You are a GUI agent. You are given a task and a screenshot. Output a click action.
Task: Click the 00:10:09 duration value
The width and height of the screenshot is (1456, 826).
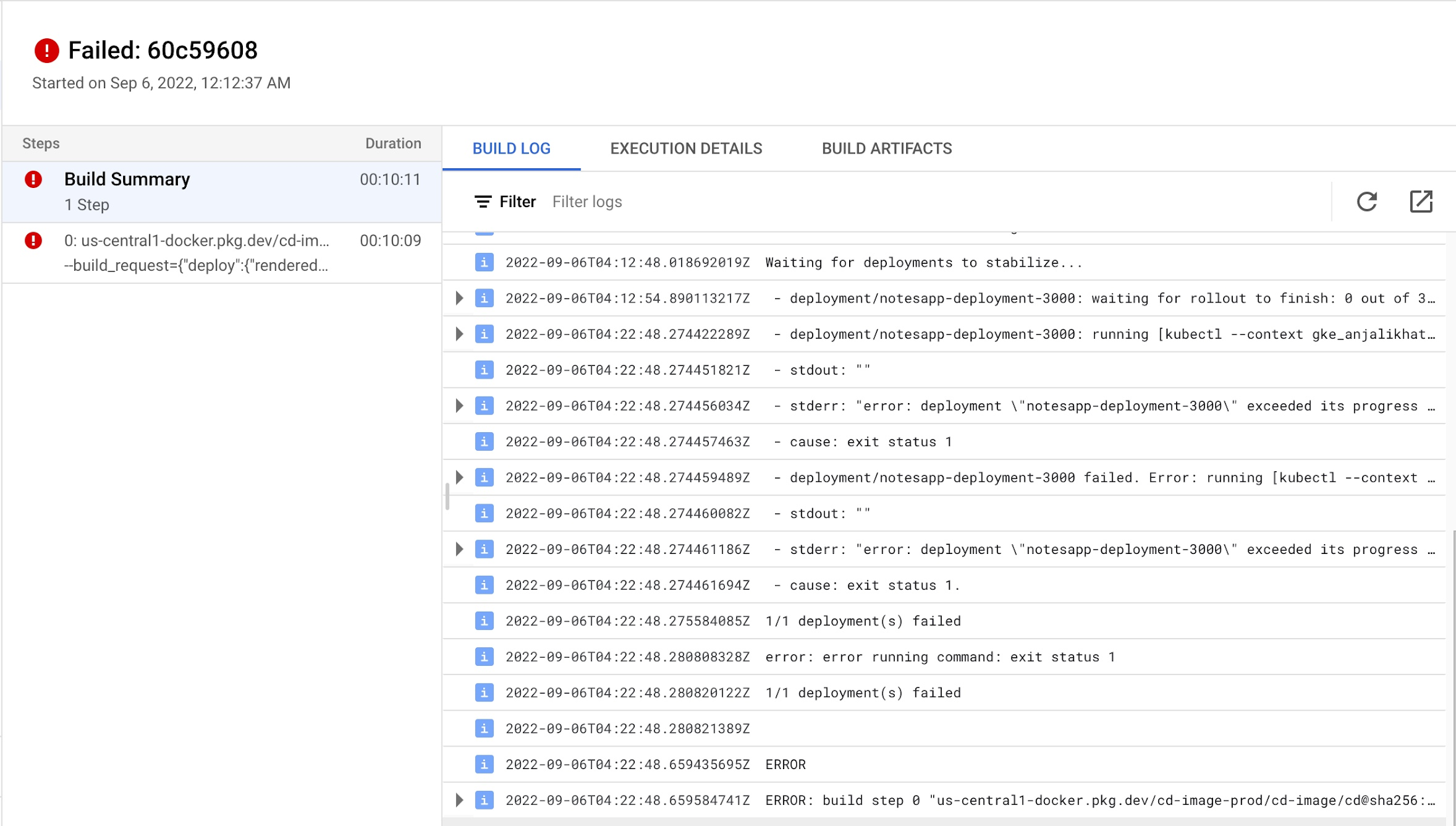pyautogui.click(x=390, y=240)
